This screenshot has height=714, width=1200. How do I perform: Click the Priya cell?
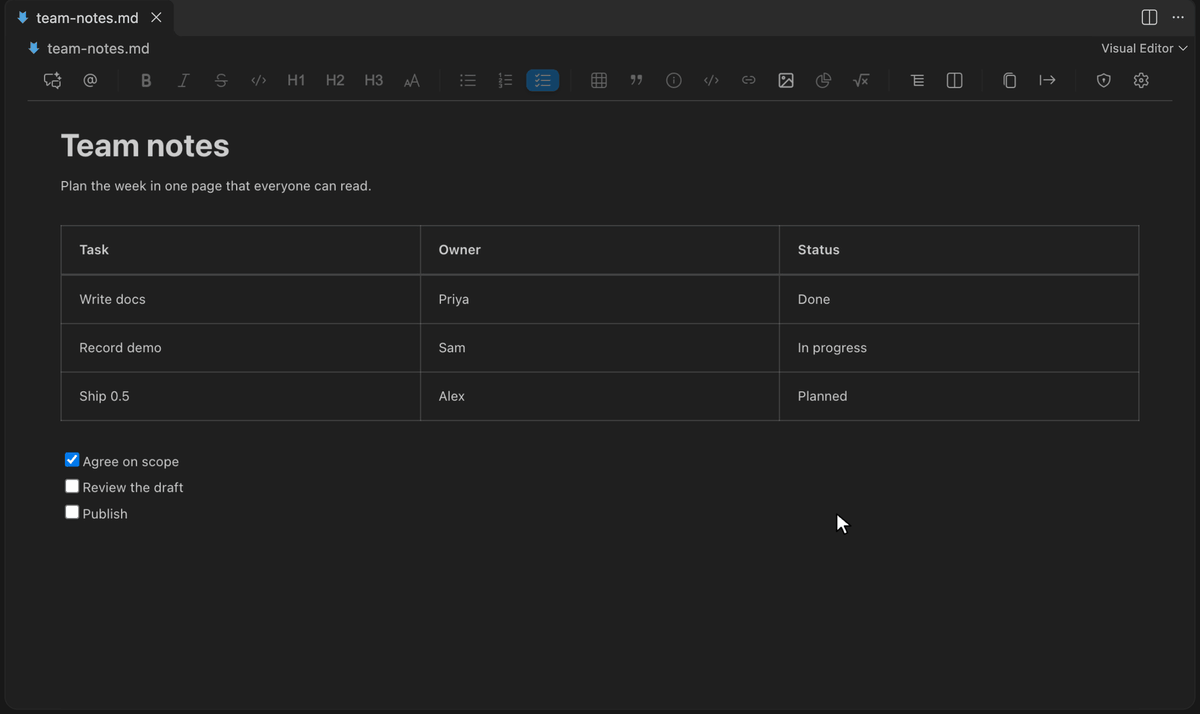click(600, 299)
